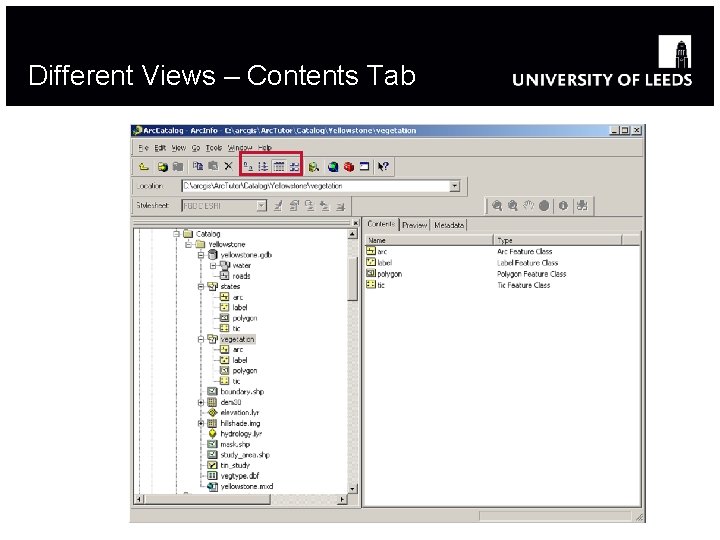The width and height of the screenshot is (720, 540).
Task: Open the Go menu
Action: click(196, 148)
